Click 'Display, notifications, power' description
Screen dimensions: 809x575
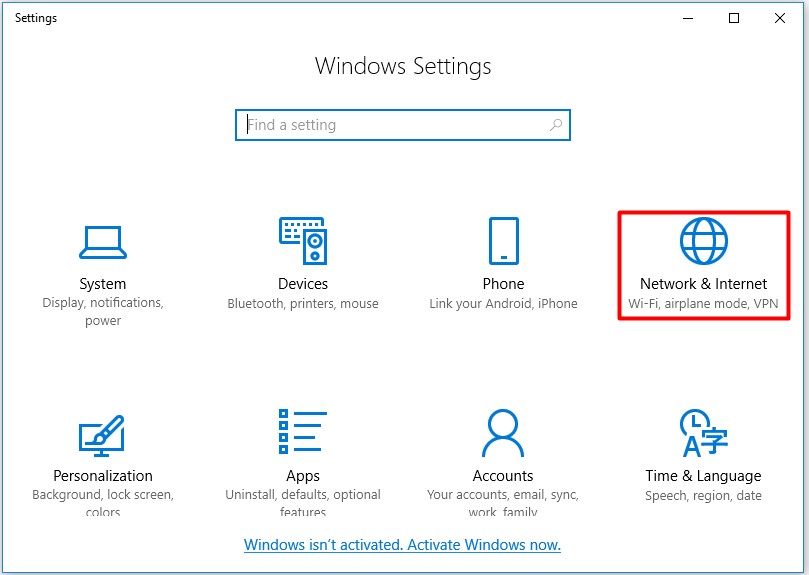click(x=103, y=312)
